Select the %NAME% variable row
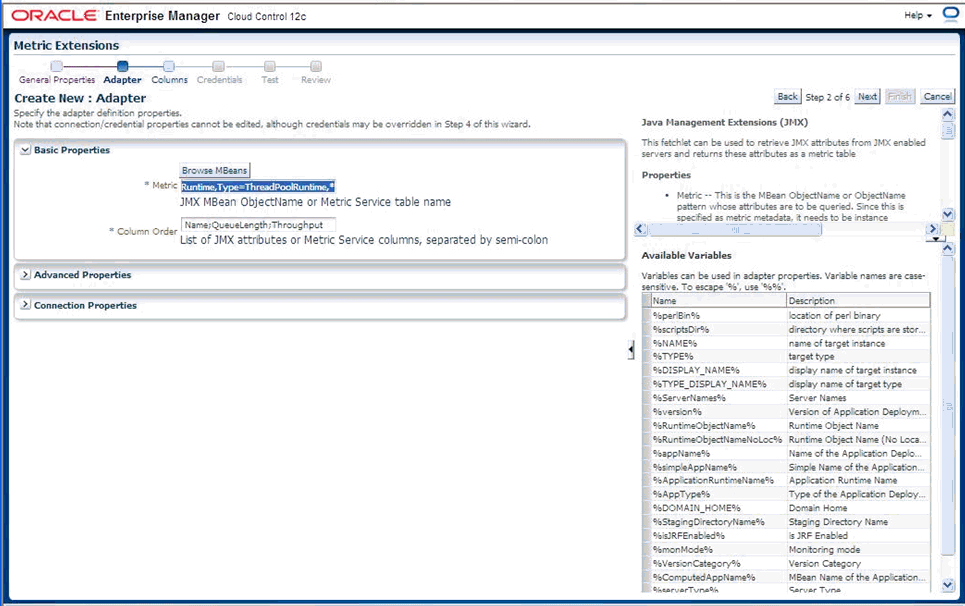Viewport: 965px width, 606px height. [x=786, y=343]
